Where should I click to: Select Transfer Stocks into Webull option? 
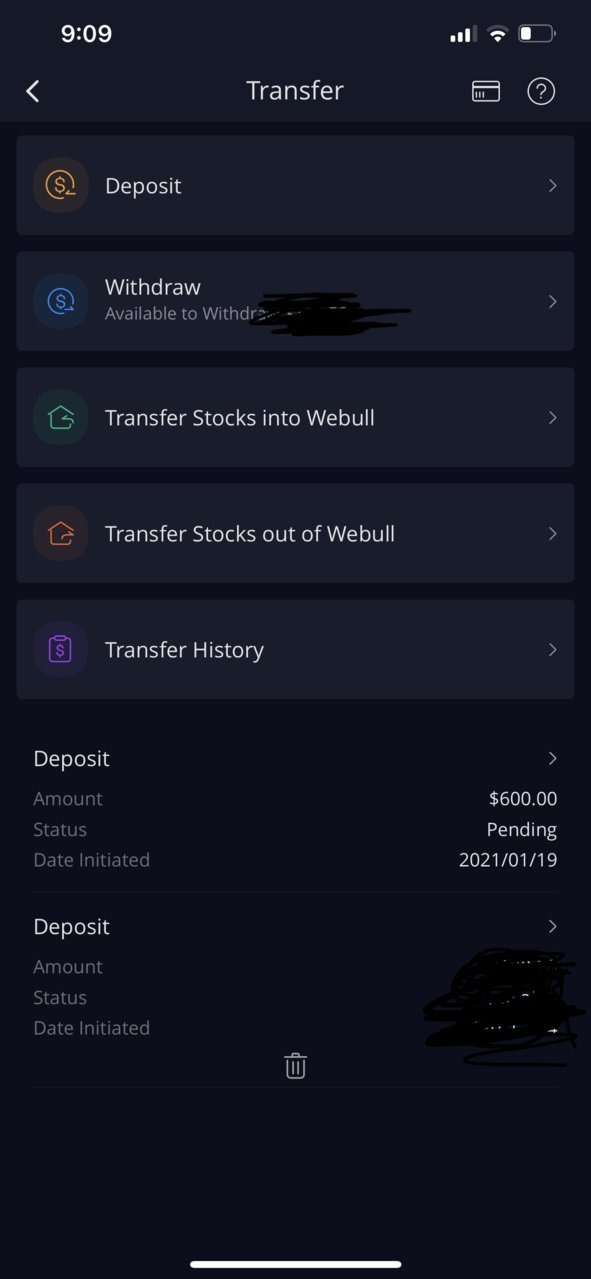[295, 417]
